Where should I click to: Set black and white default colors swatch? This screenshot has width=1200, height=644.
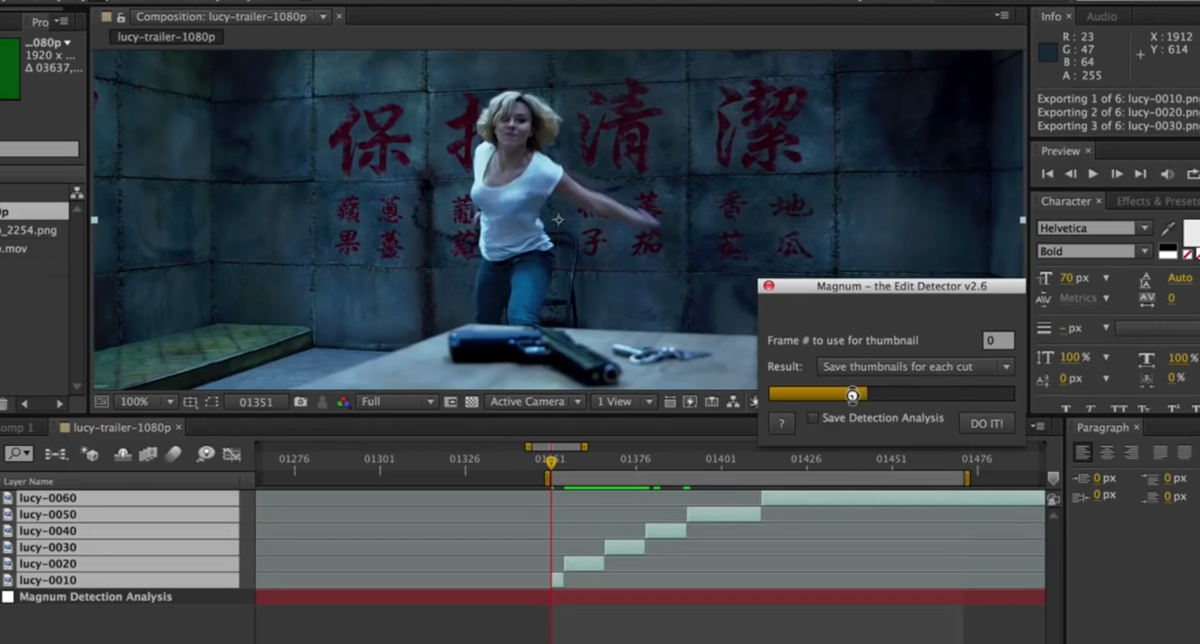(1168, 251)
